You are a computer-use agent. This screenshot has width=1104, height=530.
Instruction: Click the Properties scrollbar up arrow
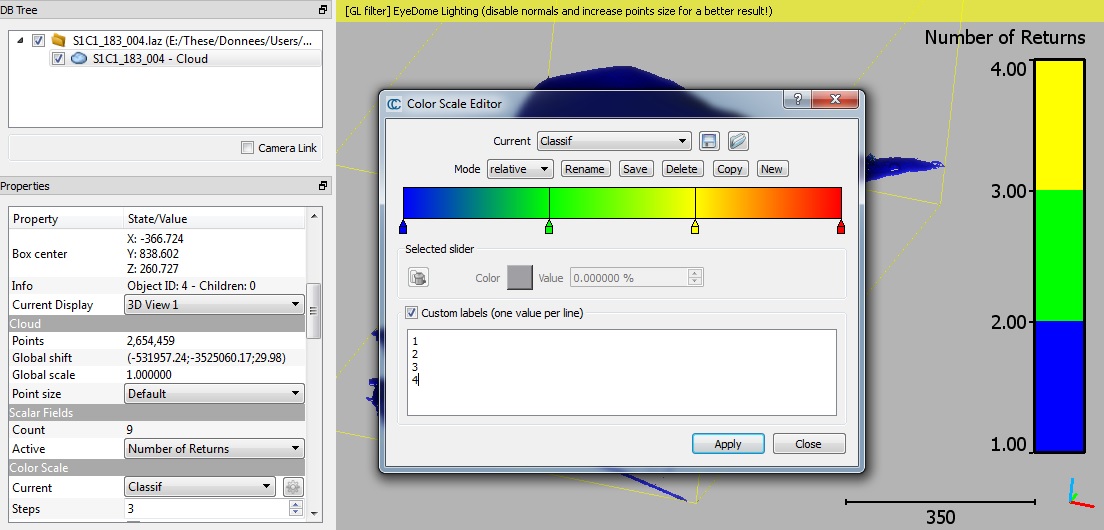[x=314, y=215]
